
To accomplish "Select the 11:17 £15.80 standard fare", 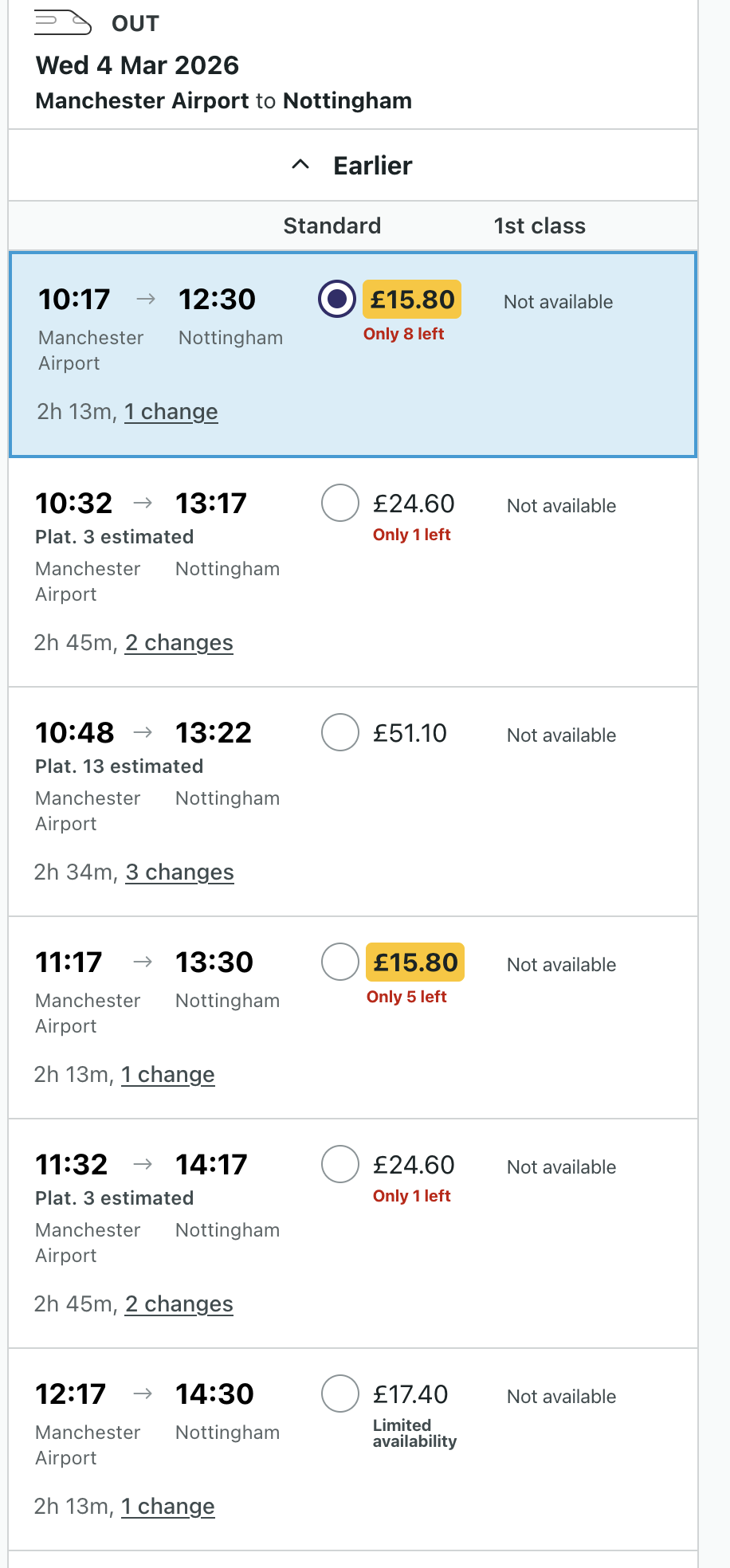I will [340, 962].
